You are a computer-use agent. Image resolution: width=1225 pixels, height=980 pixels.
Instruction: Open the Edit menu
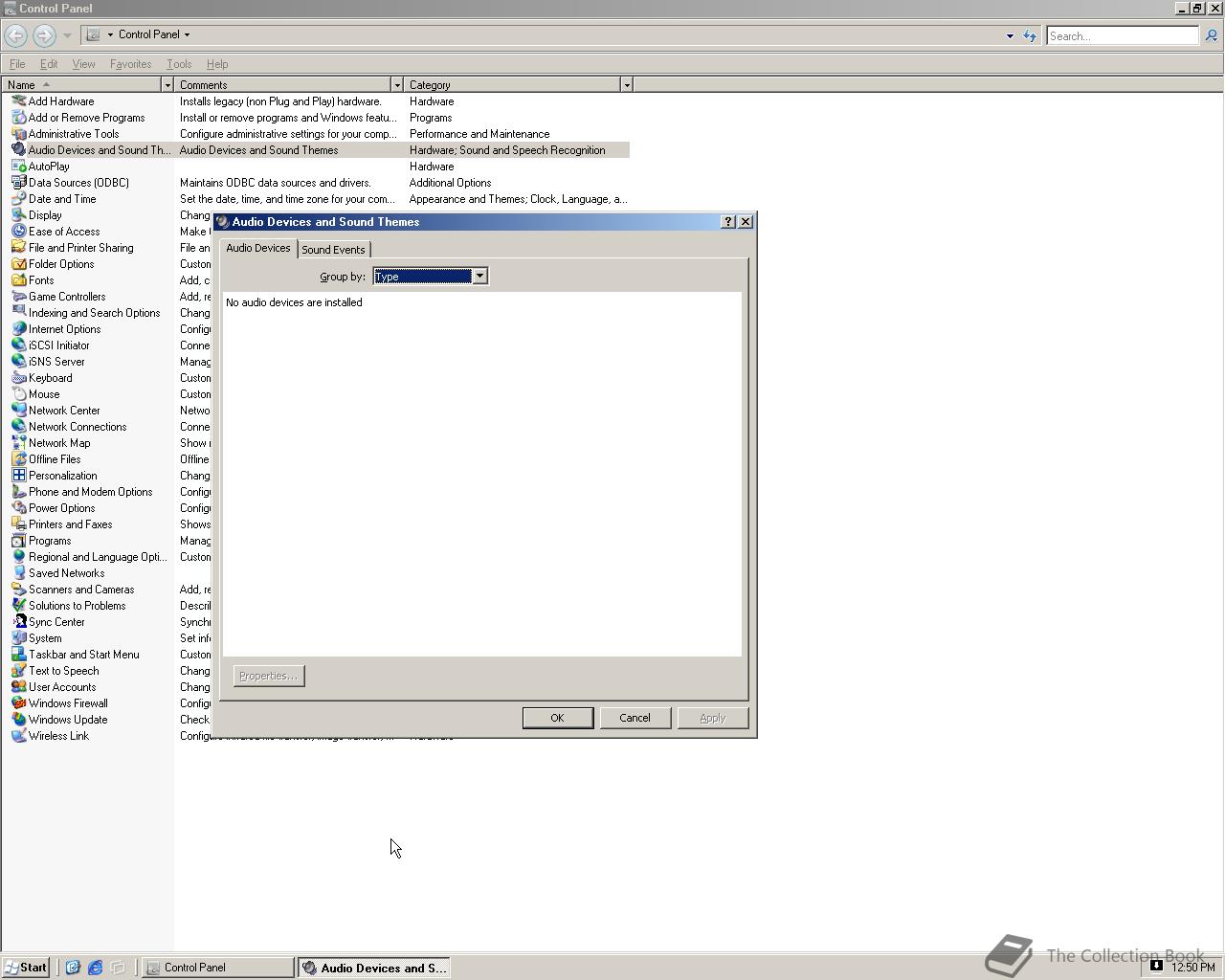pos(49,64)
